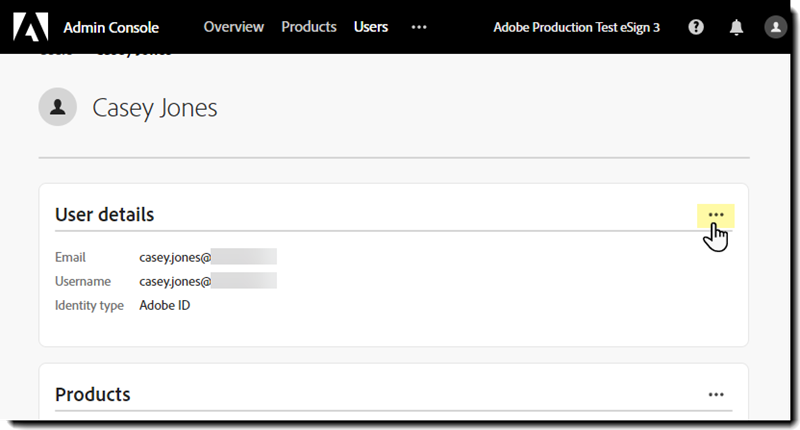Select organization Adobe Production Test eSign 3
This screenshot has width=800, height=430.
click(x=577, y=28)
